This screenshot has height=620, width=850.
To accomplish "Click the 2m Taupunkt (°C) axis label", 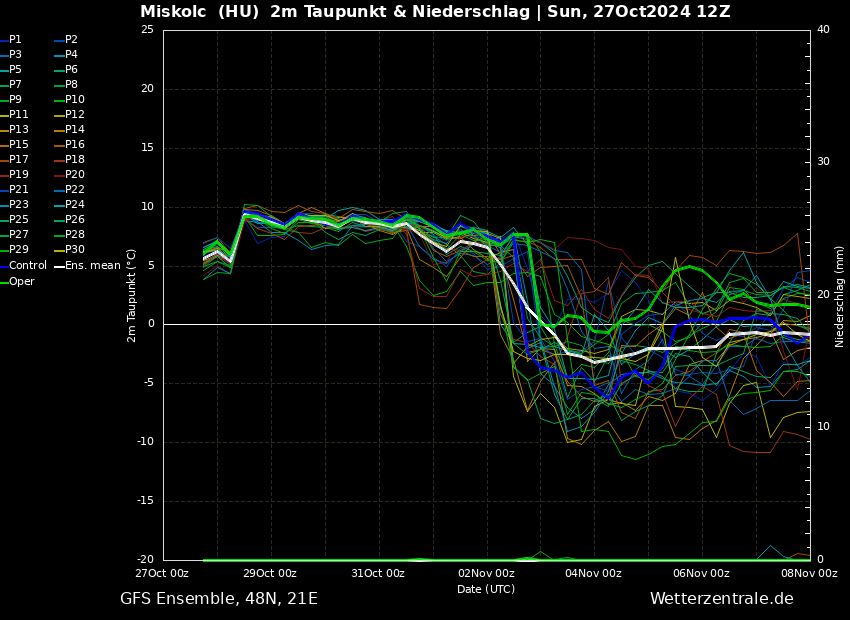I will coord(132,295).
